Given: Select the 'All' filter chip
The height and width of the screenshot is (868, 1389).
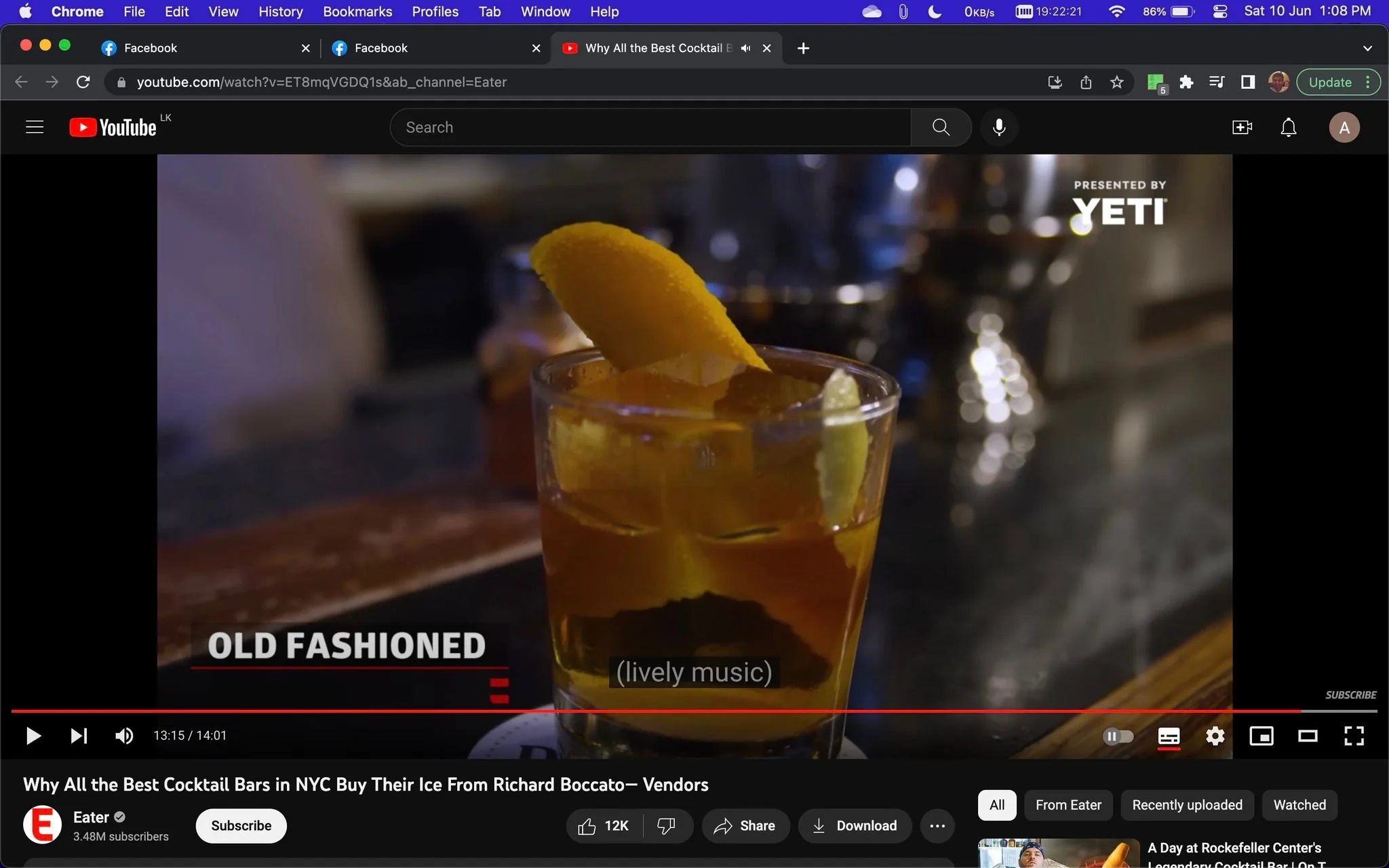Looking at the screenshot, I should [x=997, y=805].
